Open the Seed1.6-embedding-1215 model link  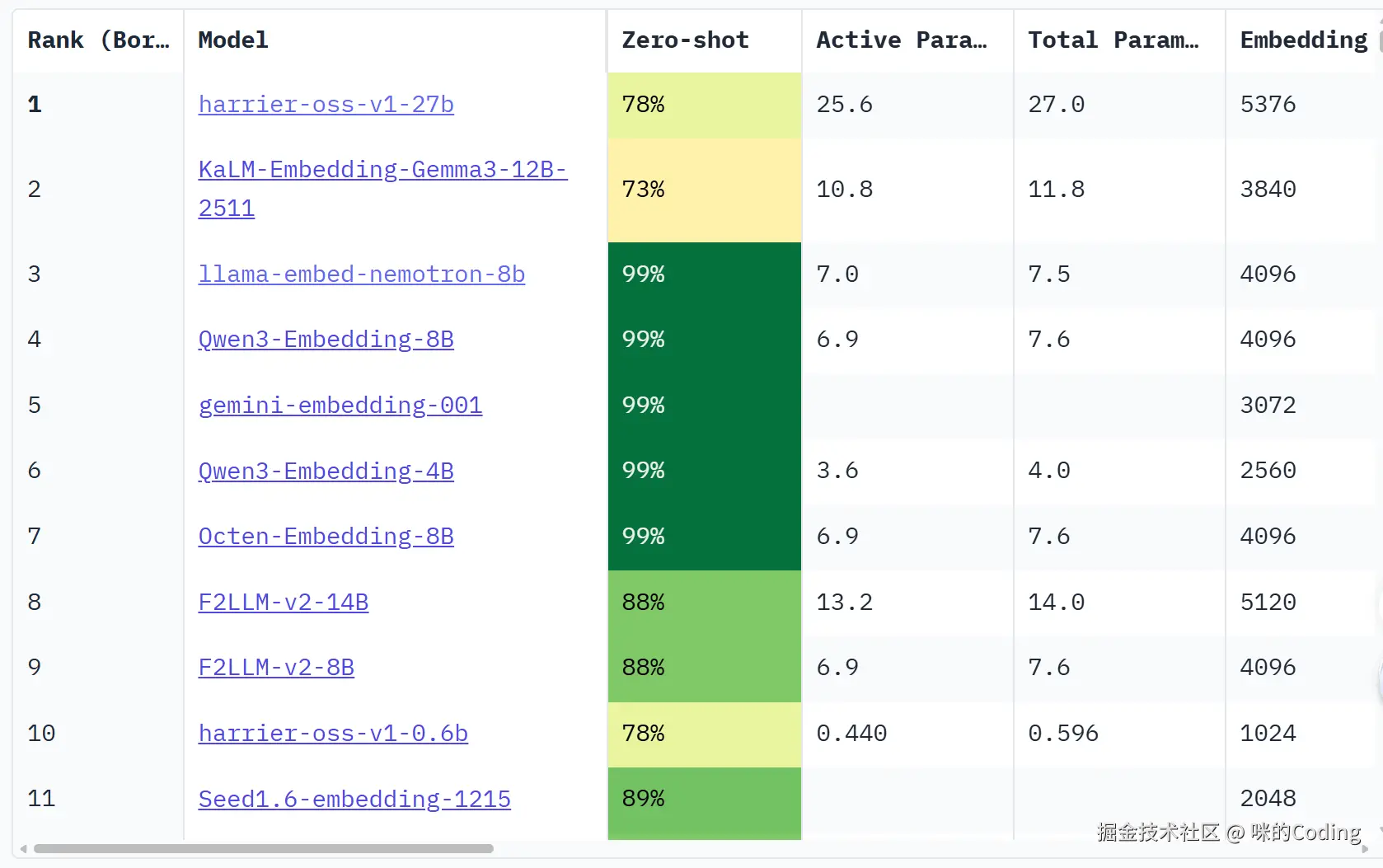pyautogui.click(x=354, y=799)
